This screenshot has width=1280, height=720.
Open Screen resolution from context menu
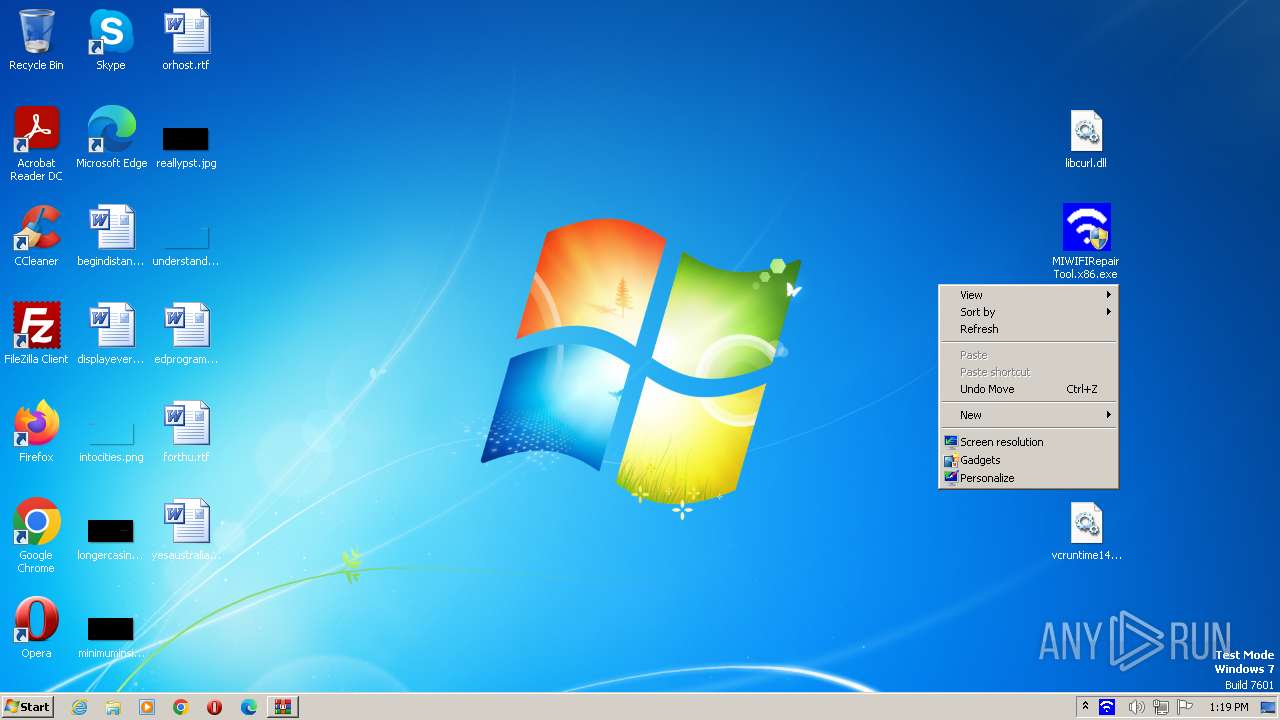tap(1028, 442)
